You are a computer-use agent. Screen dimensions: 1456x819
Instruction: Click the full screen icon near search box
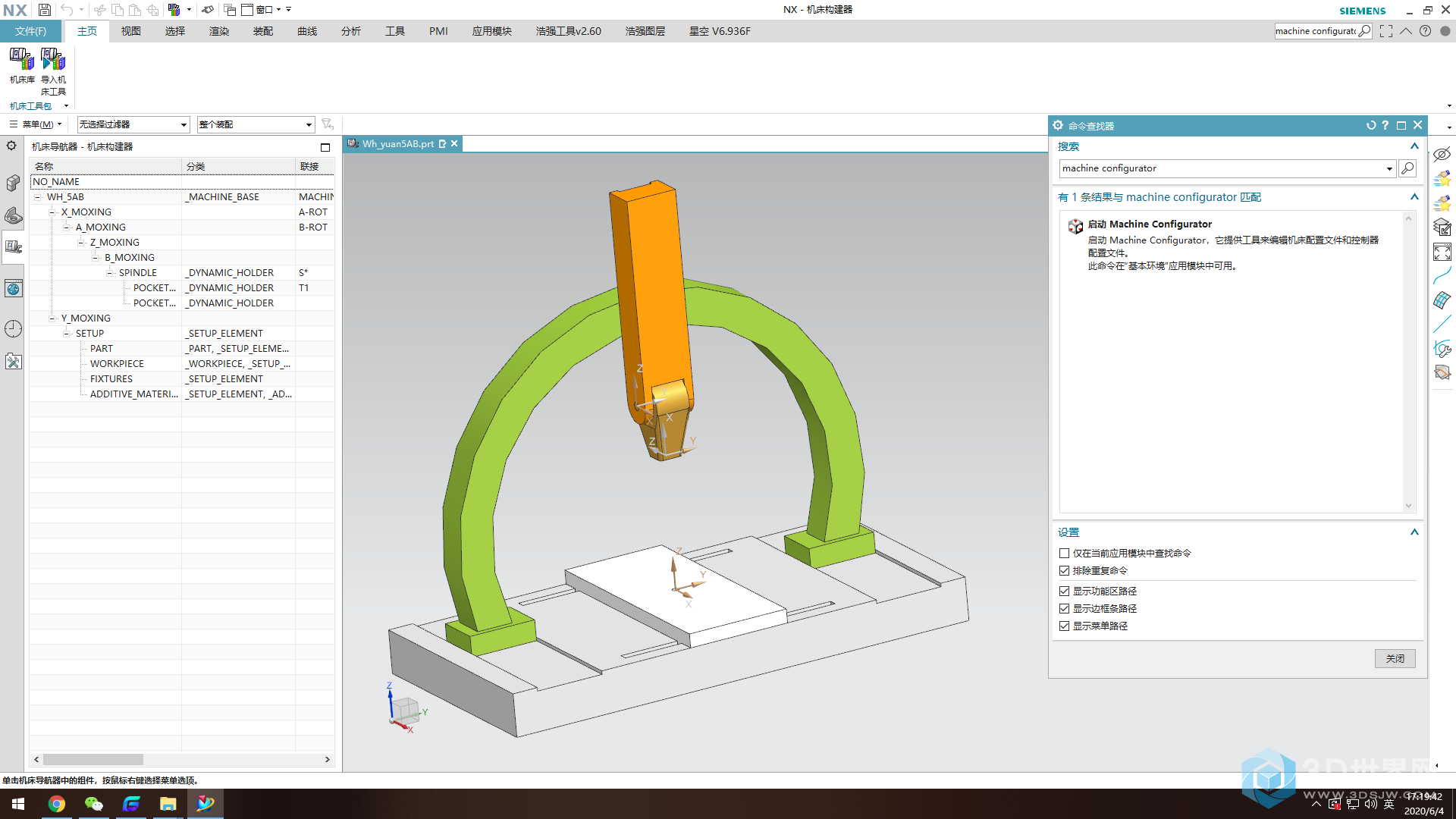[x=1386, y=31]
